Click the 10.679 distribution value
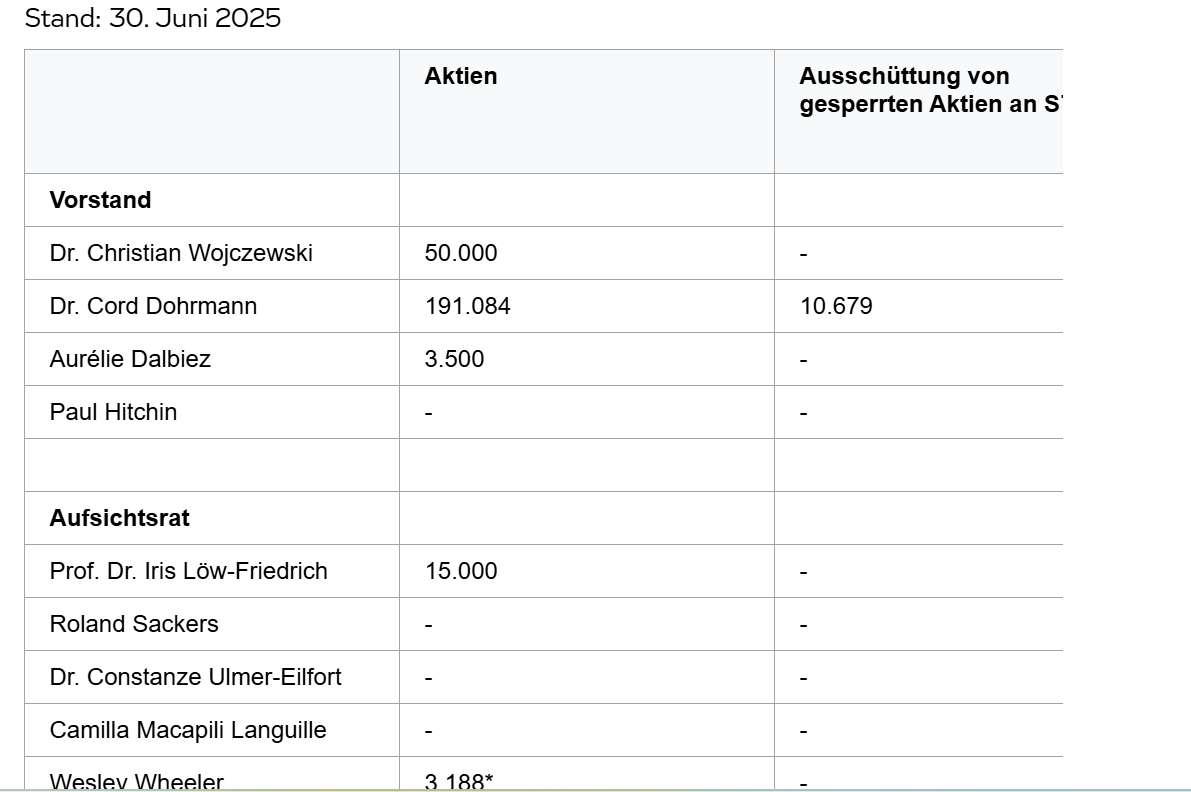Screen dimensions: 1191x792 tap(836, 306)
